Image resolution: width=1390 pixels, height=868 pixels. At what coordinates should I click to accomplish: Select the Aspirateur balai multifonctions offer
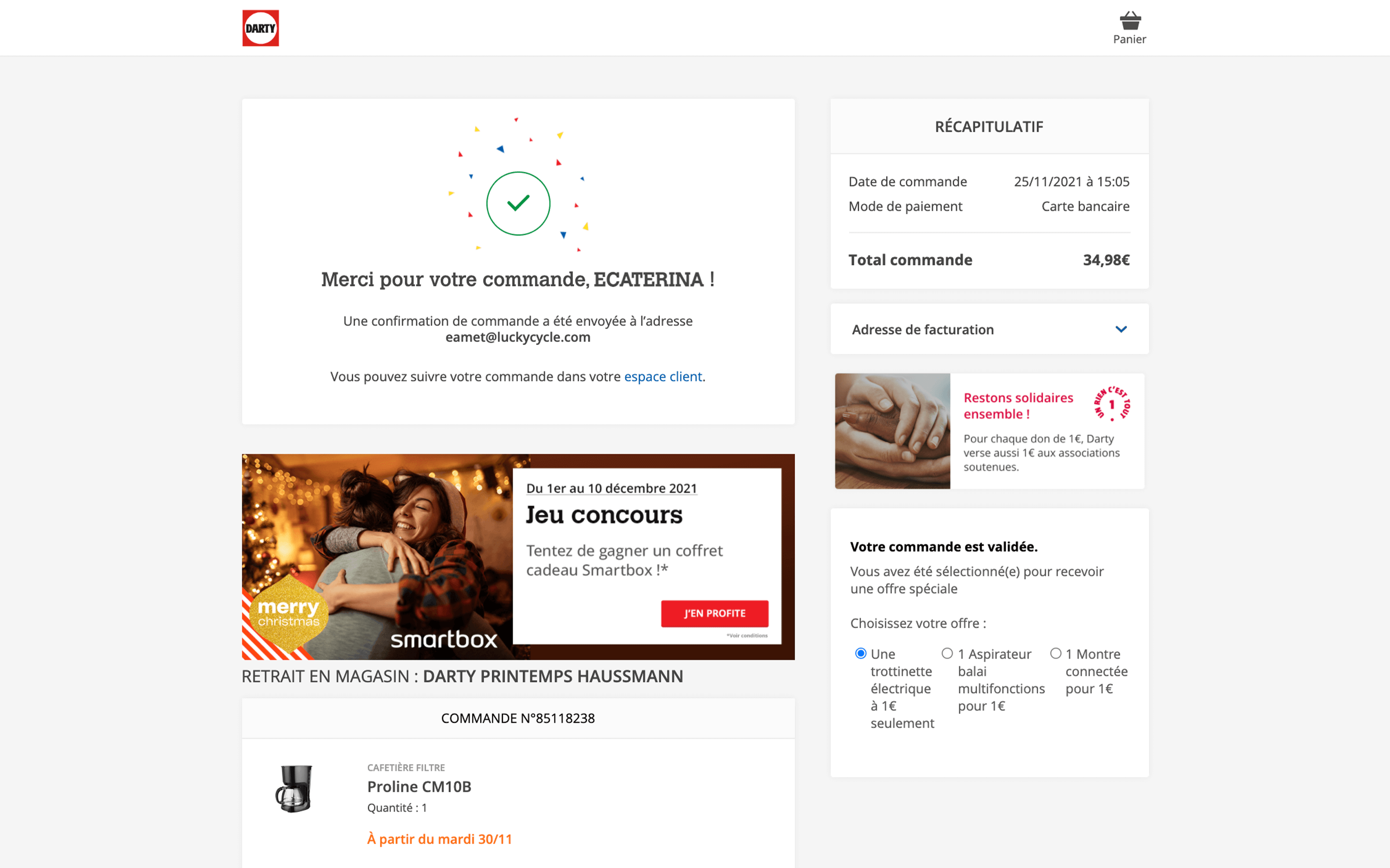click(947, 653)
